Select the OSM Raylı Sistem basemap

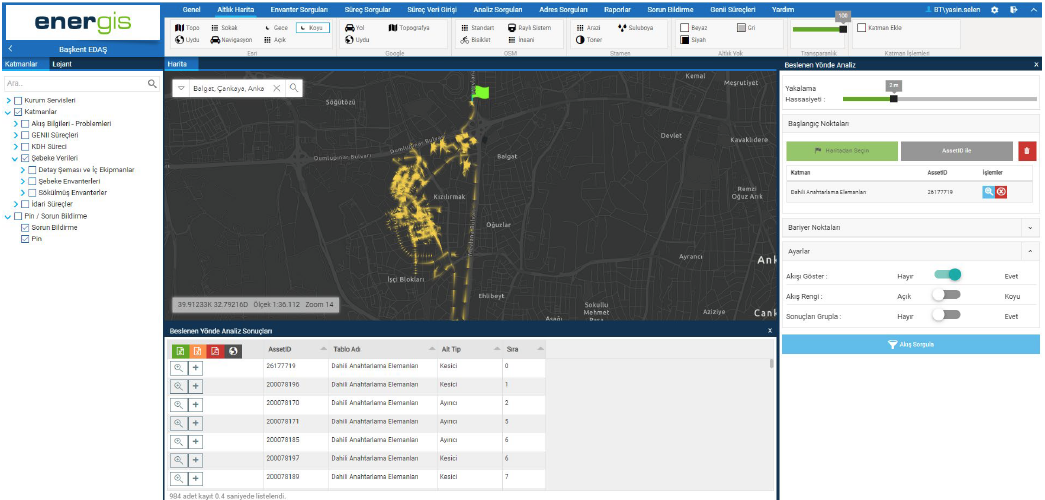pos(529,28)
